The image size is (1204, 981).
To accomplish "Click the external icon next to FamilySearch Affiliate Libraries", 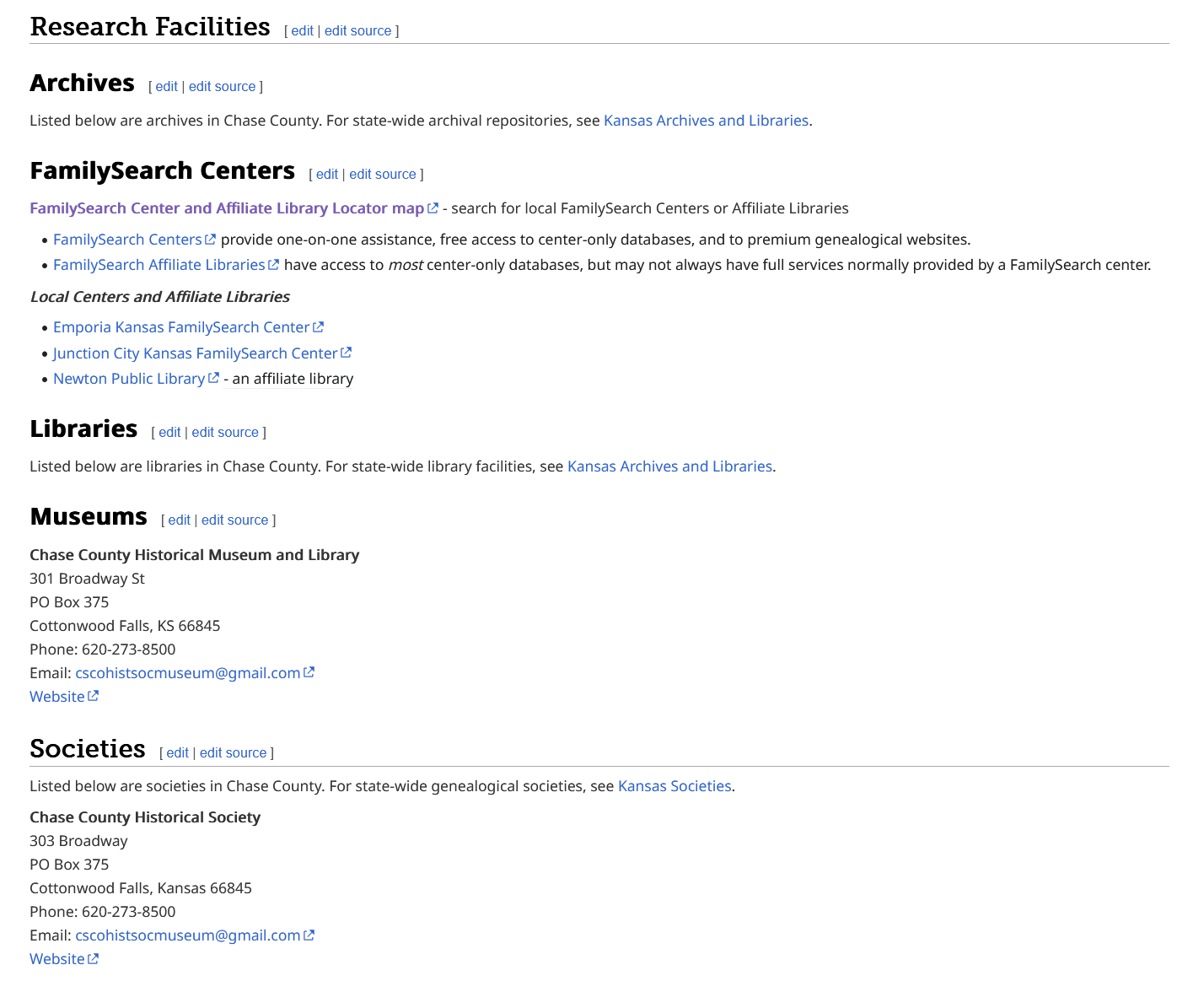I will [274, 264].
